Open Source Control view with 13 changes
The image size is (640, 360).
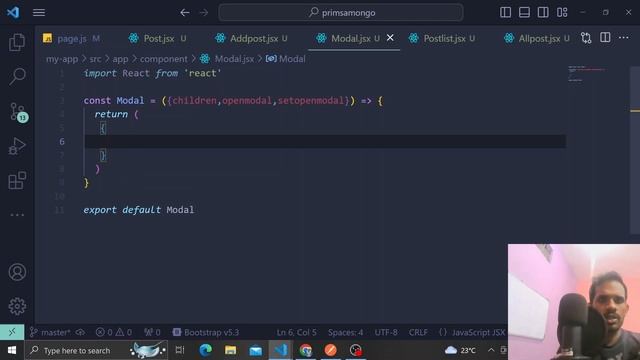[x=18, y=111]
